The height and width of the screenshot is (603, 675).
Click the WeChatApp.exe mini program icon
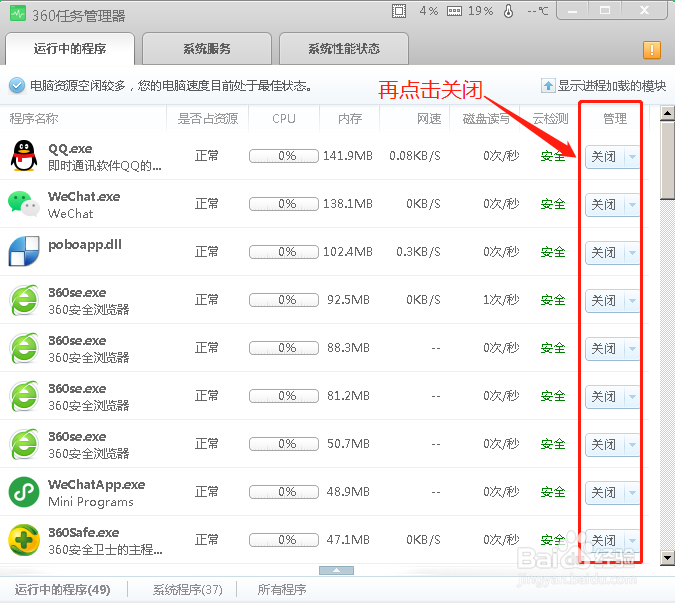coord(24,492)
